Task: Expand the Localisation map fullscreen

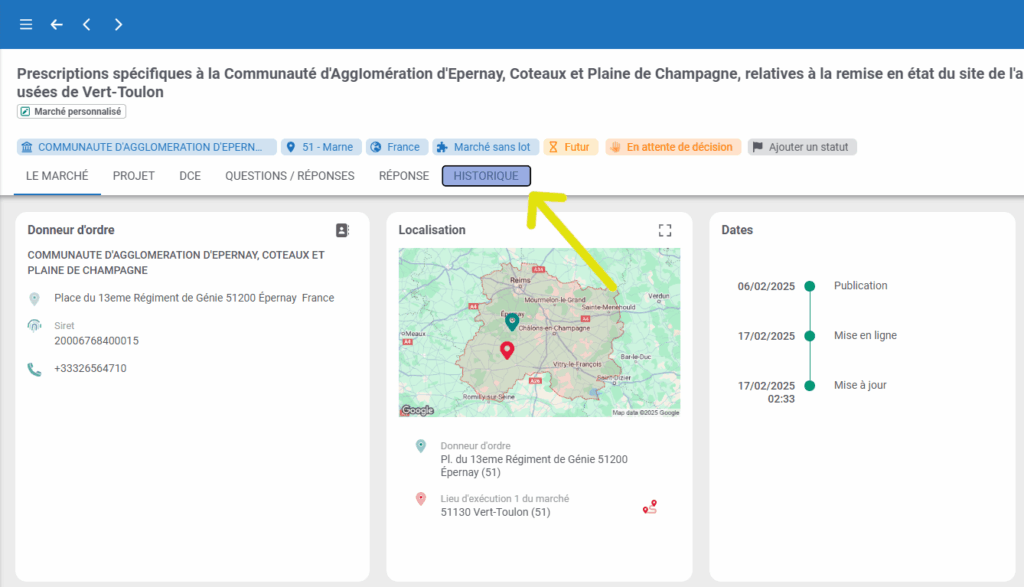Action: pyautogui.click(x=665, y=230)
